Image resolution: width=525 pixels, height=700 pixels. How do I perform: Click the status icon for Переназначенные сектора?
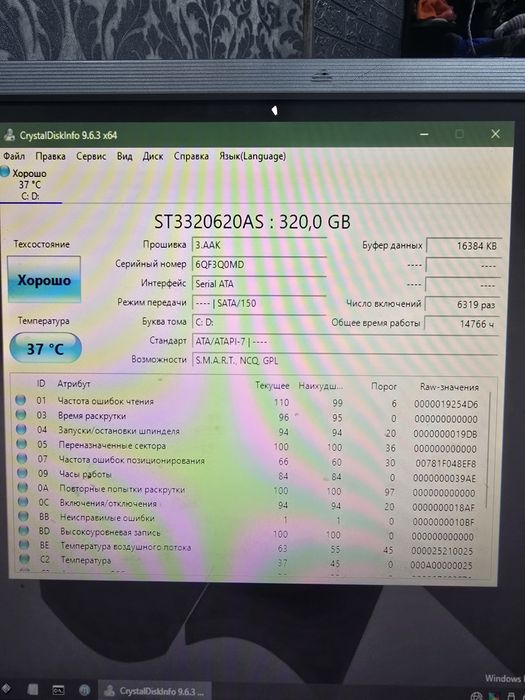21,444
